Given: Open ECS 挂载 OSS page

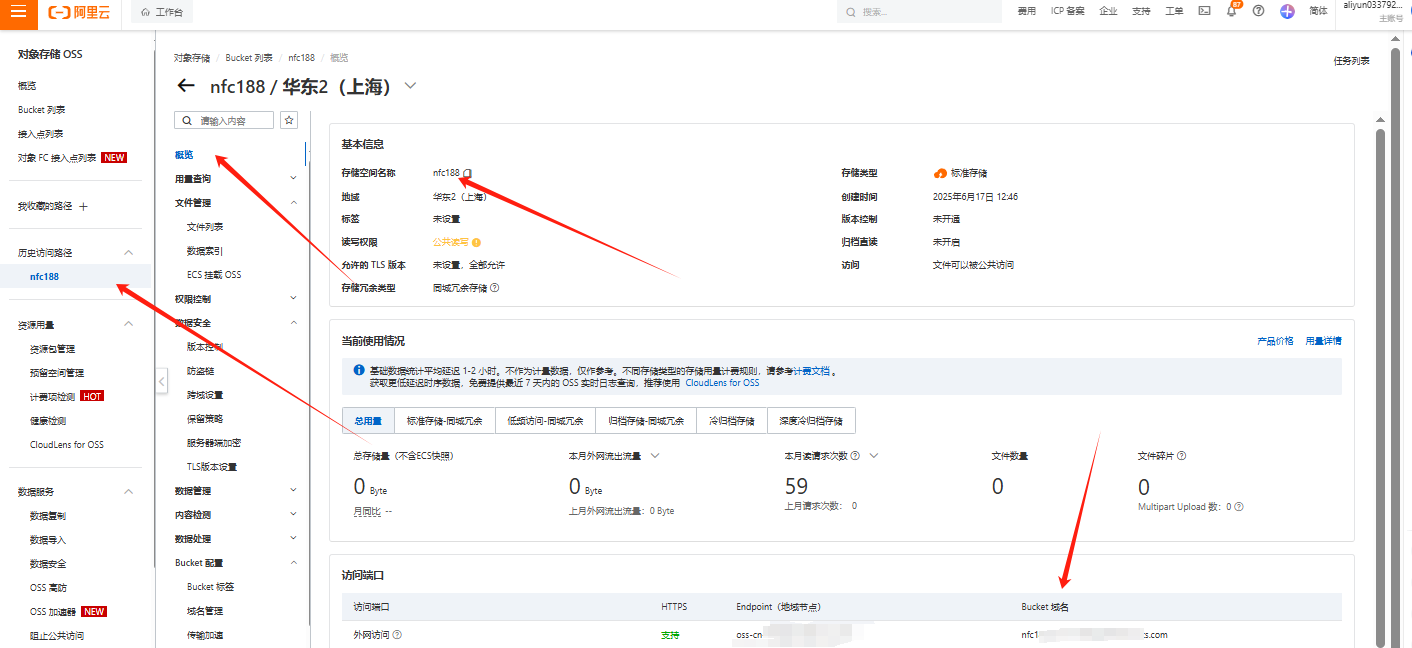Looking at the screenshot, I should [214, 275].
